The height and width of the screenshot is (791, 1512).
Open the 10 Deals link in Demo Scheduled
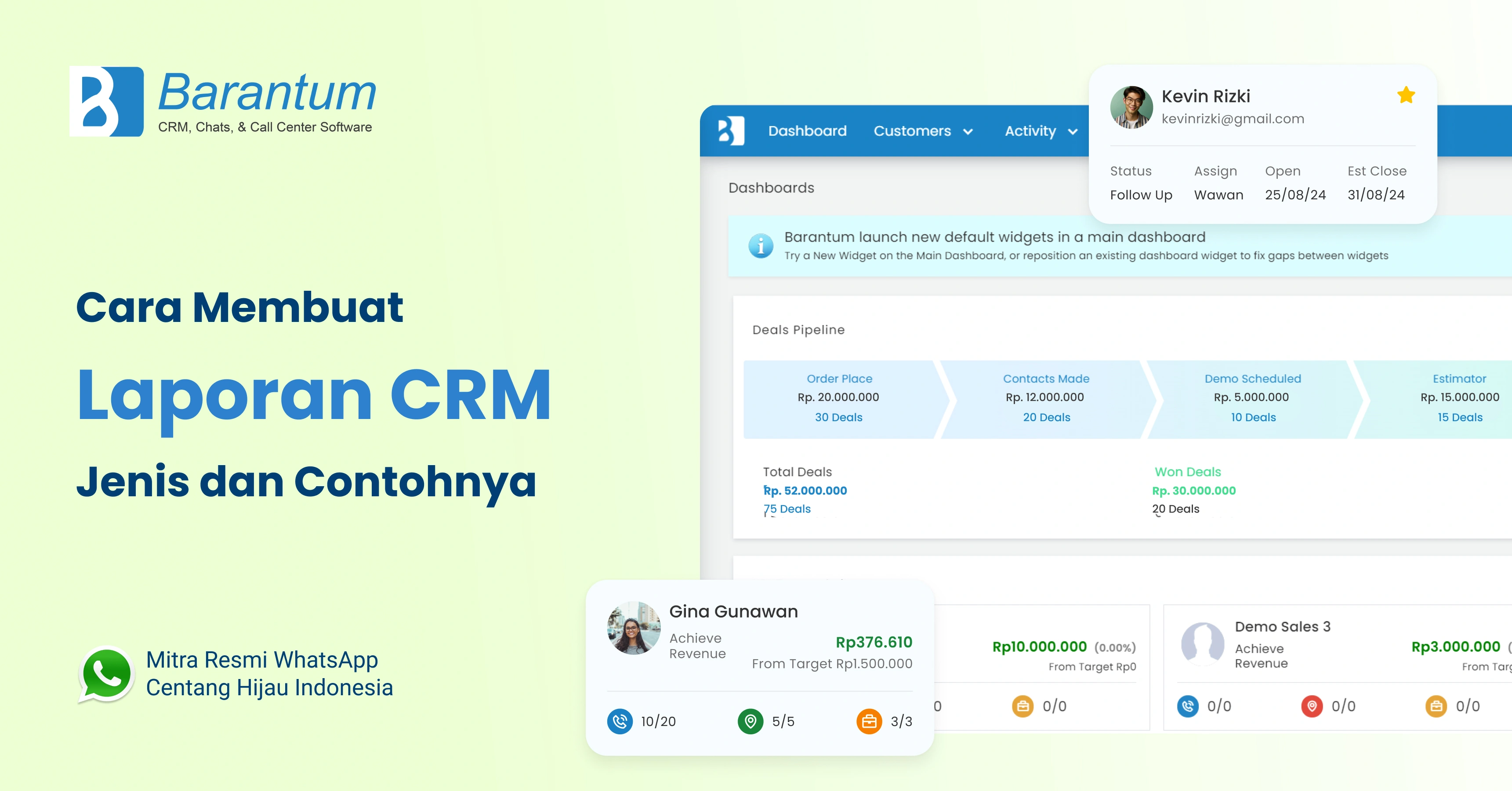coord(1253,417)
